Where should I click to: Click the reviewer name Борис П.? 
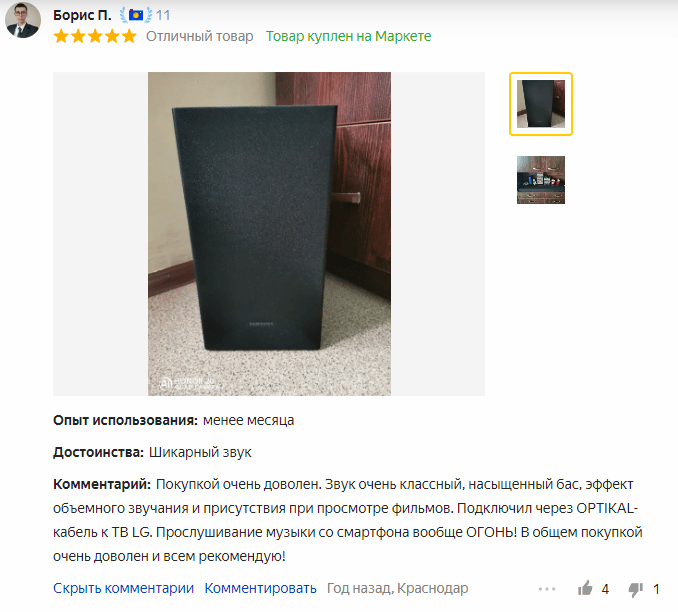pyautogui.click(x=82, y=15)
